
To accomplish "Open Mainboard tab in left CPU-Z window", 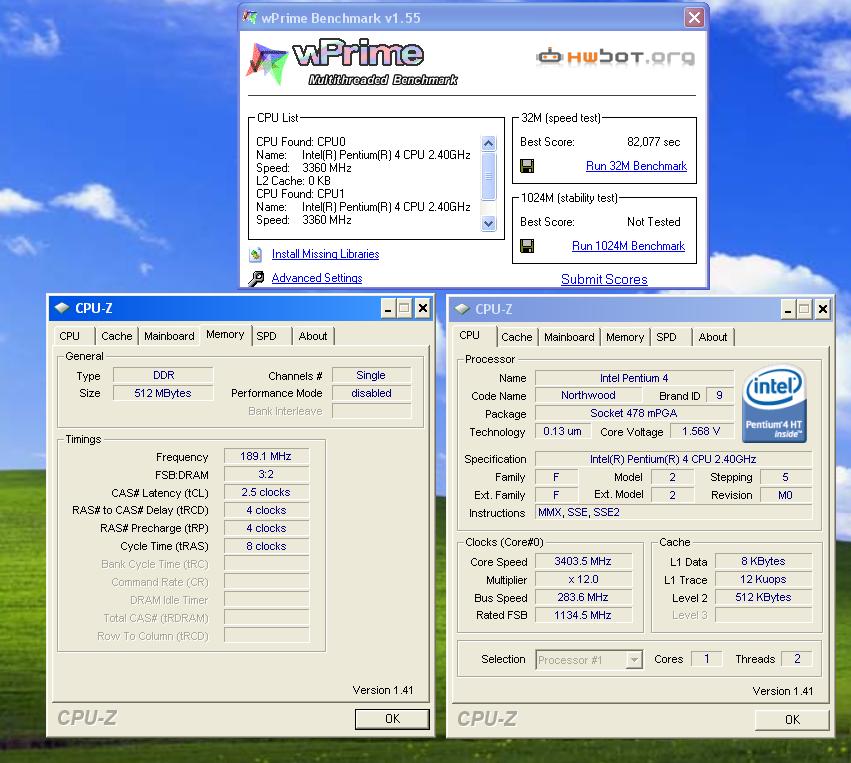I will (169, 336).
